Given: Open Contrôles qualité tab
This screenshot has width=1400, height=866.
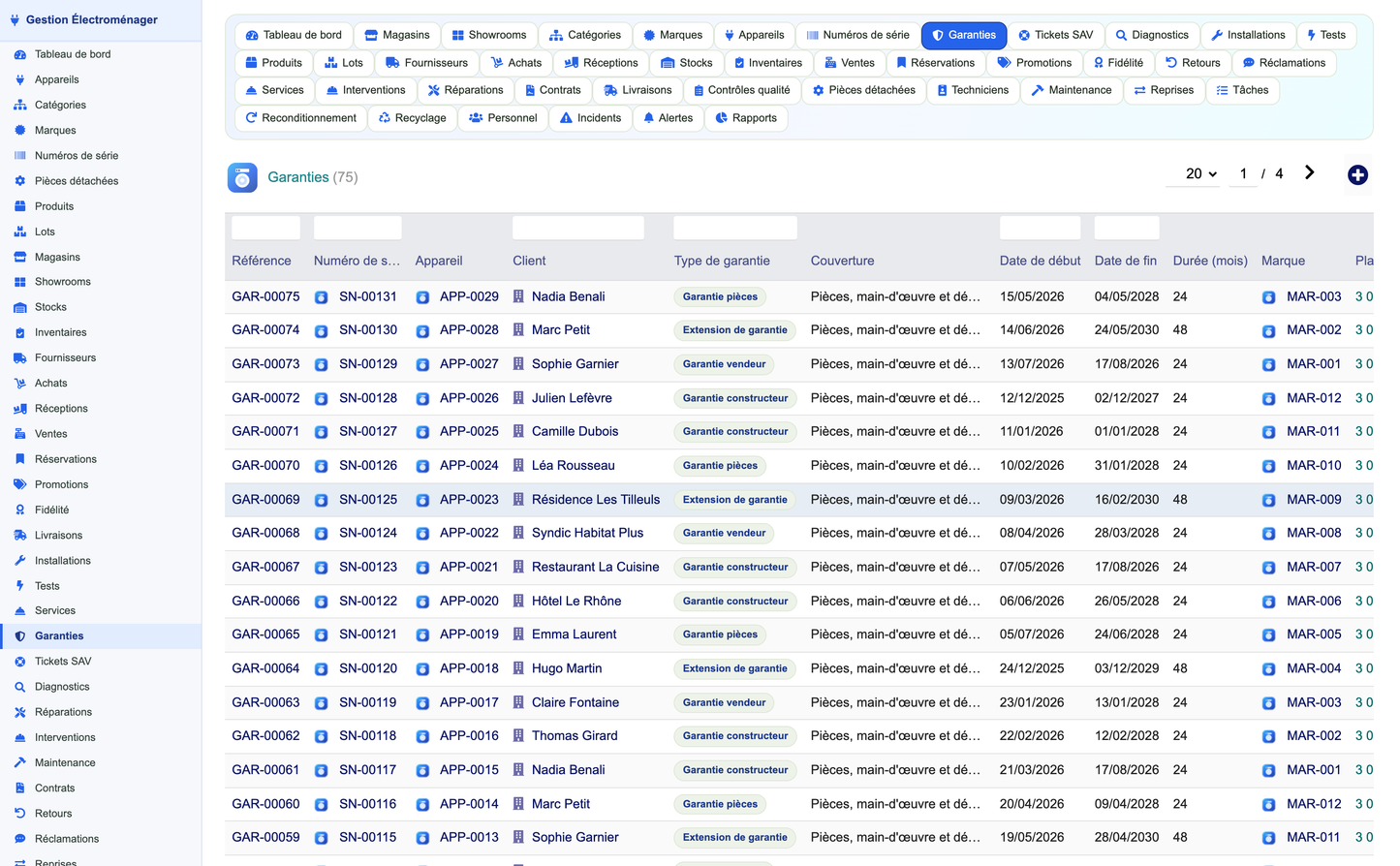Looking at the screenshot, I should (x=741, y=90).
